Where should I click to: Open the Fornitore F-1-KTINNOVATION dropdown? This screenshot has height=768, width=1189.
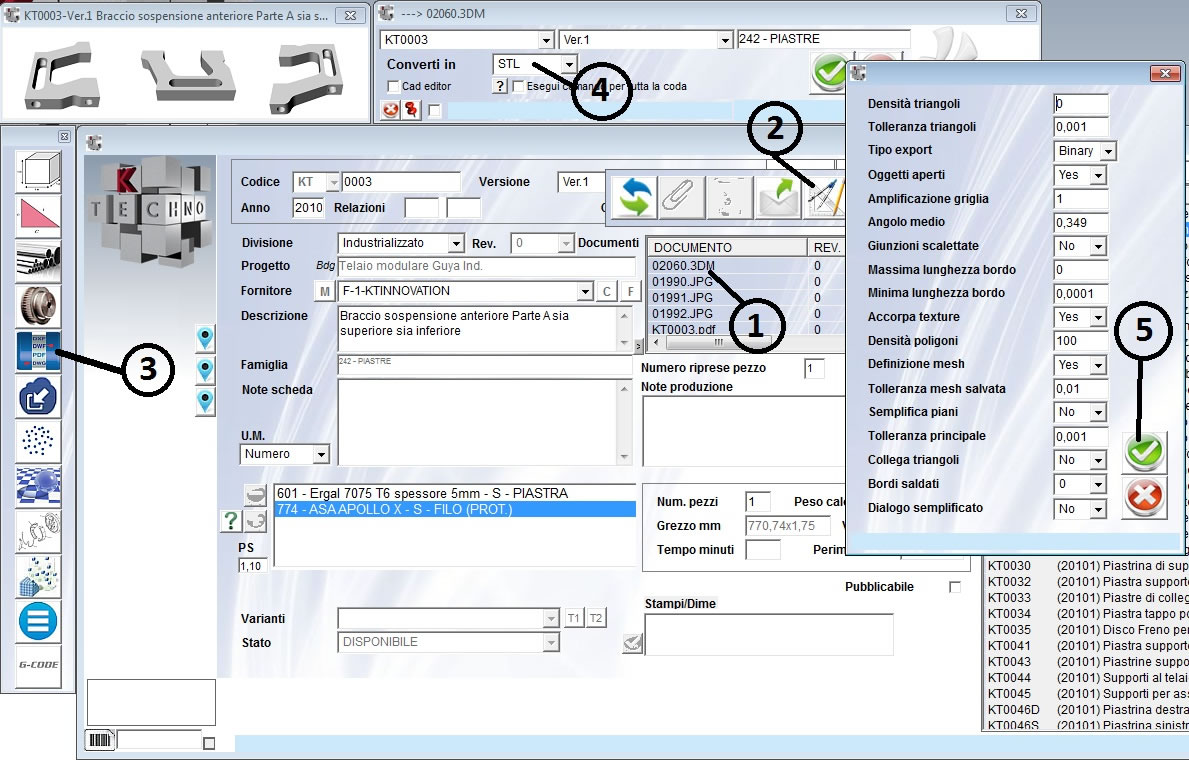585,291
